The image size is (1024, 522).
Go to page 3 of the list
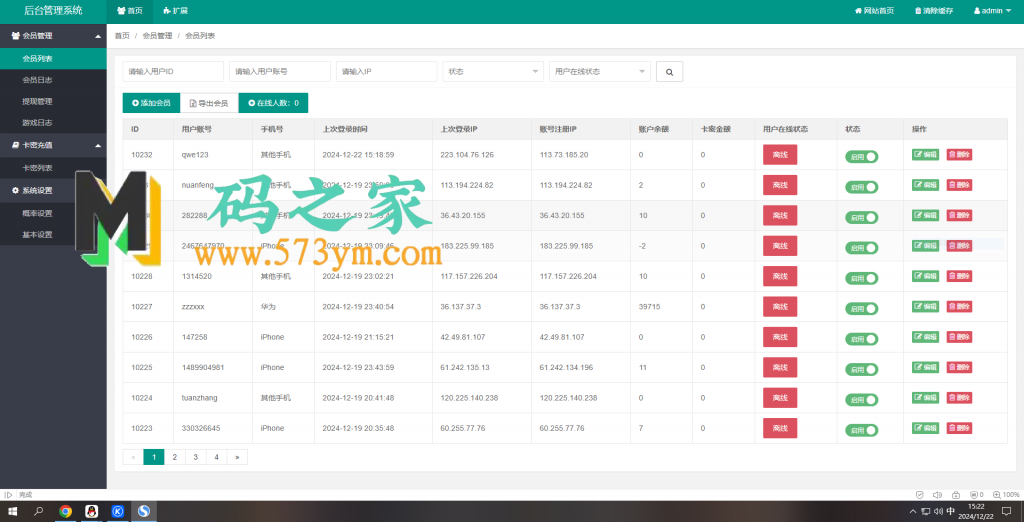click(195, 457)
